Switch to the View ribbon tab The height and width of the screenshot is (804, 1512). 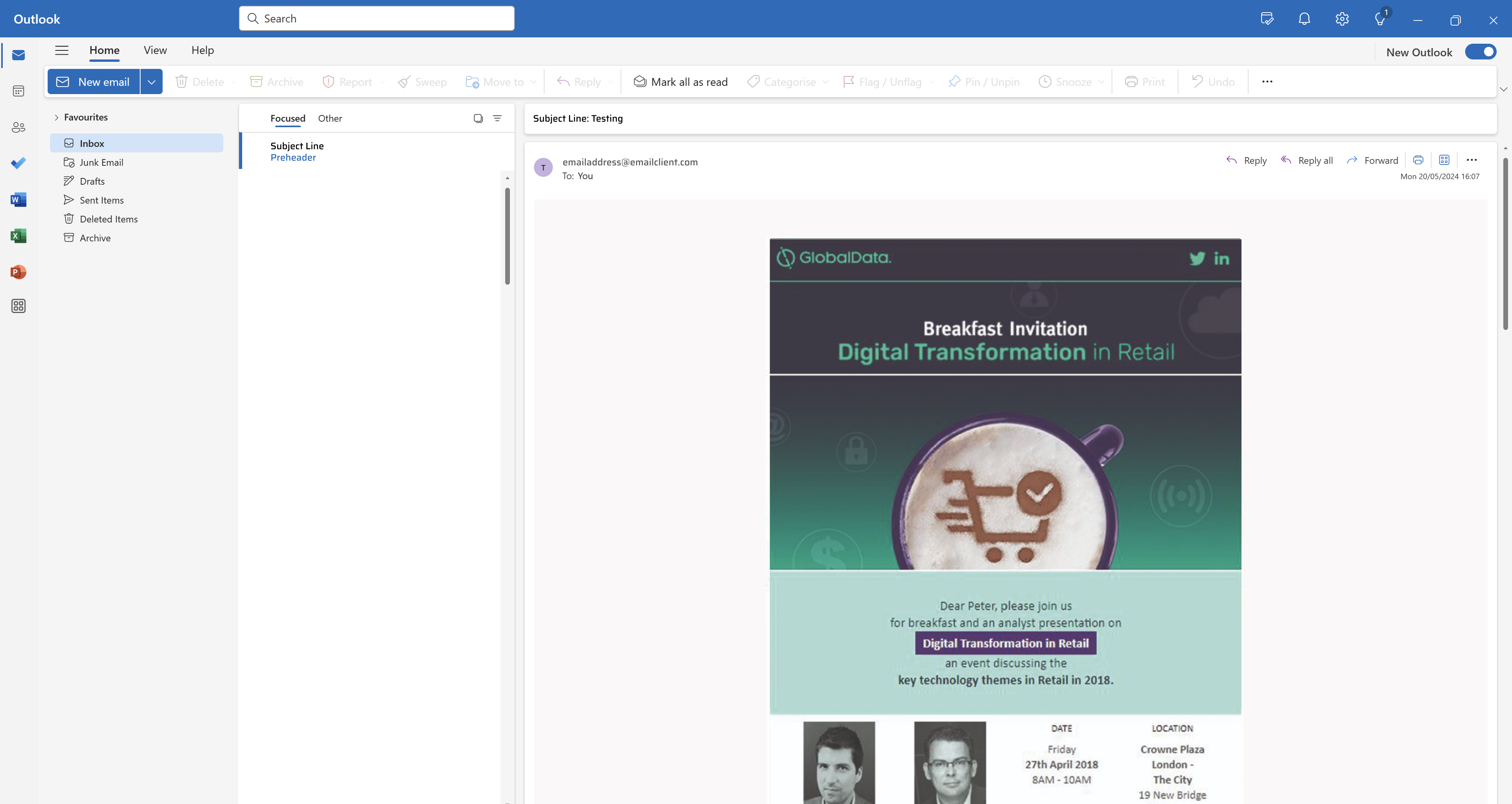pyautogui.click(x=155, y=50)
